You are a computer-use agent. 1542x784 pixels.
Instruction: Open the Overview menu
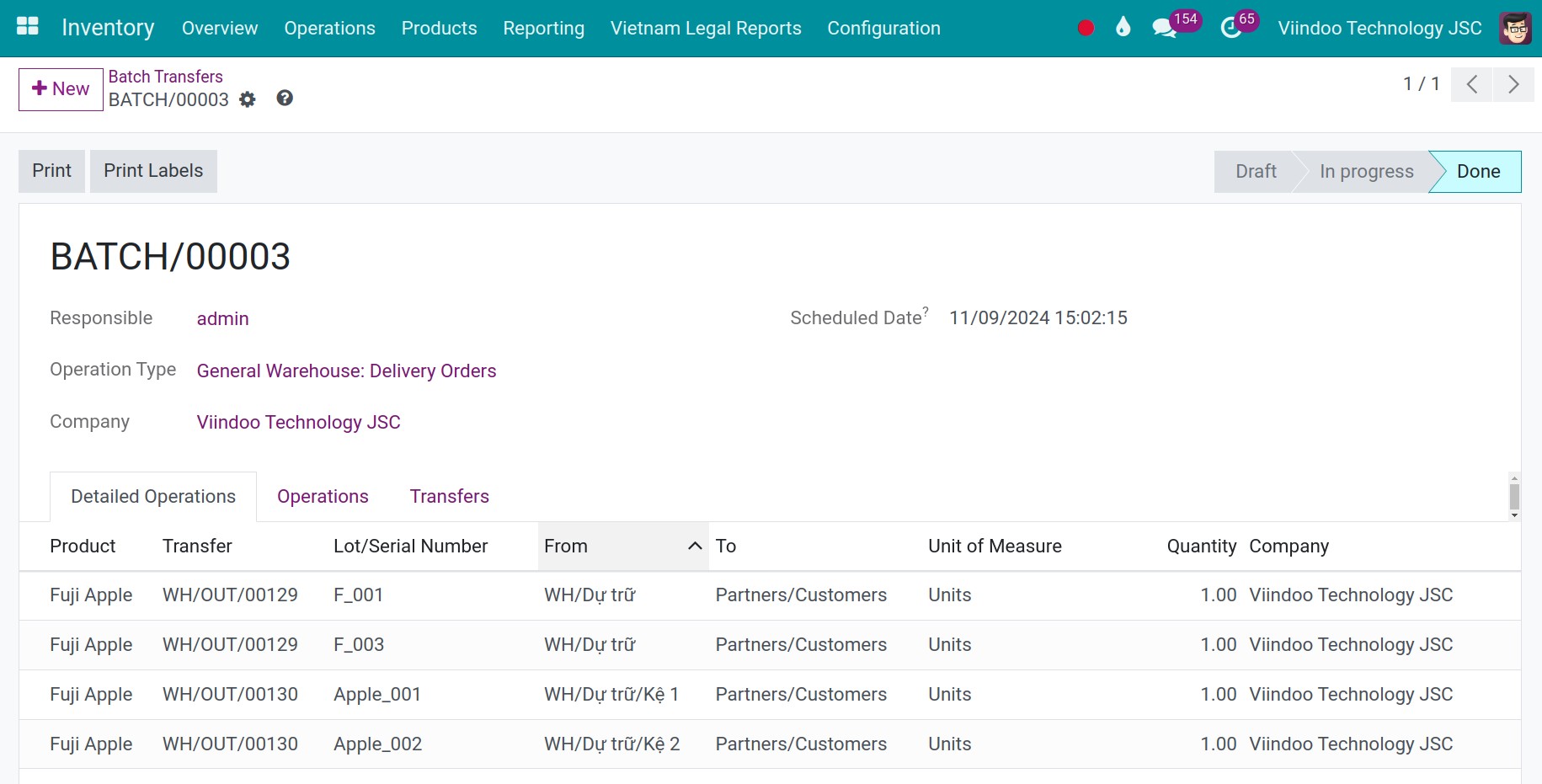pos(220,28)
